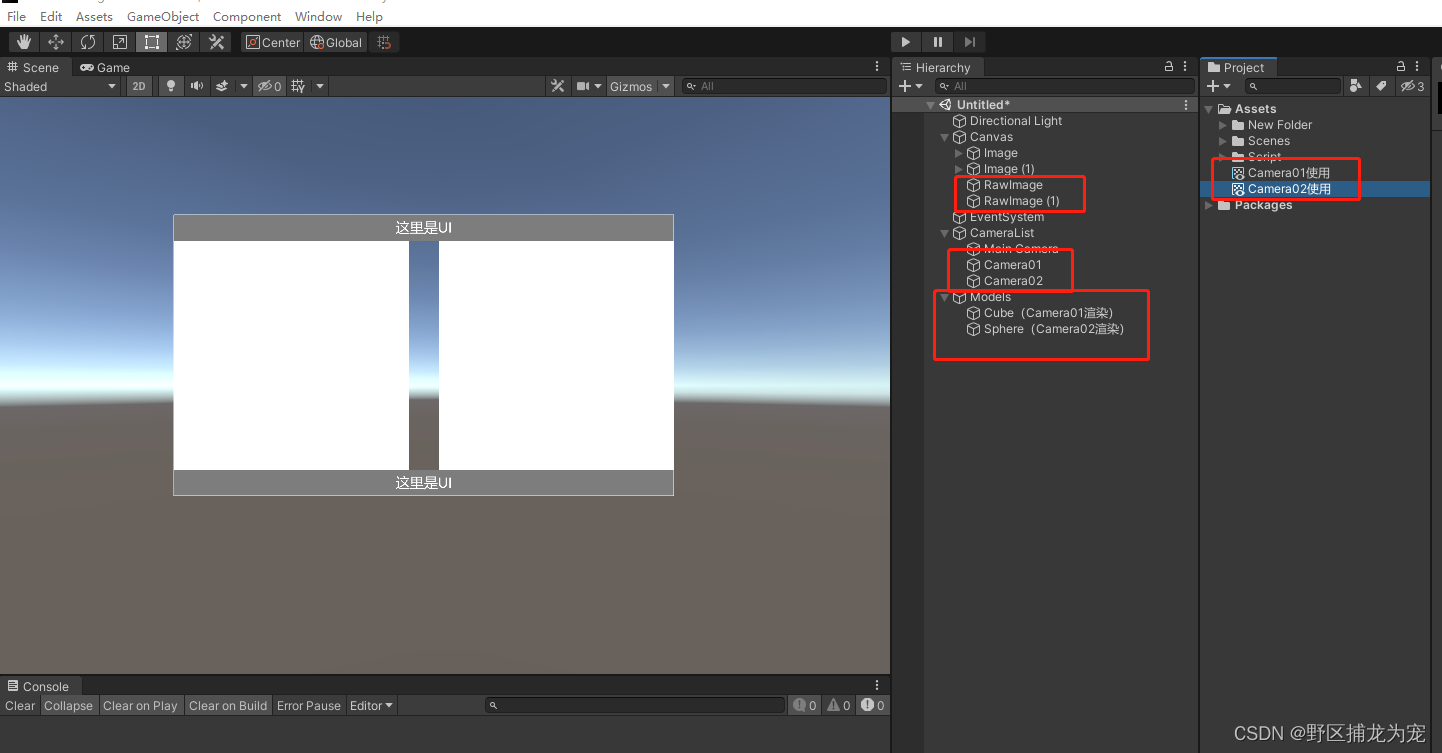The height and width of the screenshot is (753, 1442).
Task: Select the Hand tool in the toolbar
Action: click(x=22, y=41)
